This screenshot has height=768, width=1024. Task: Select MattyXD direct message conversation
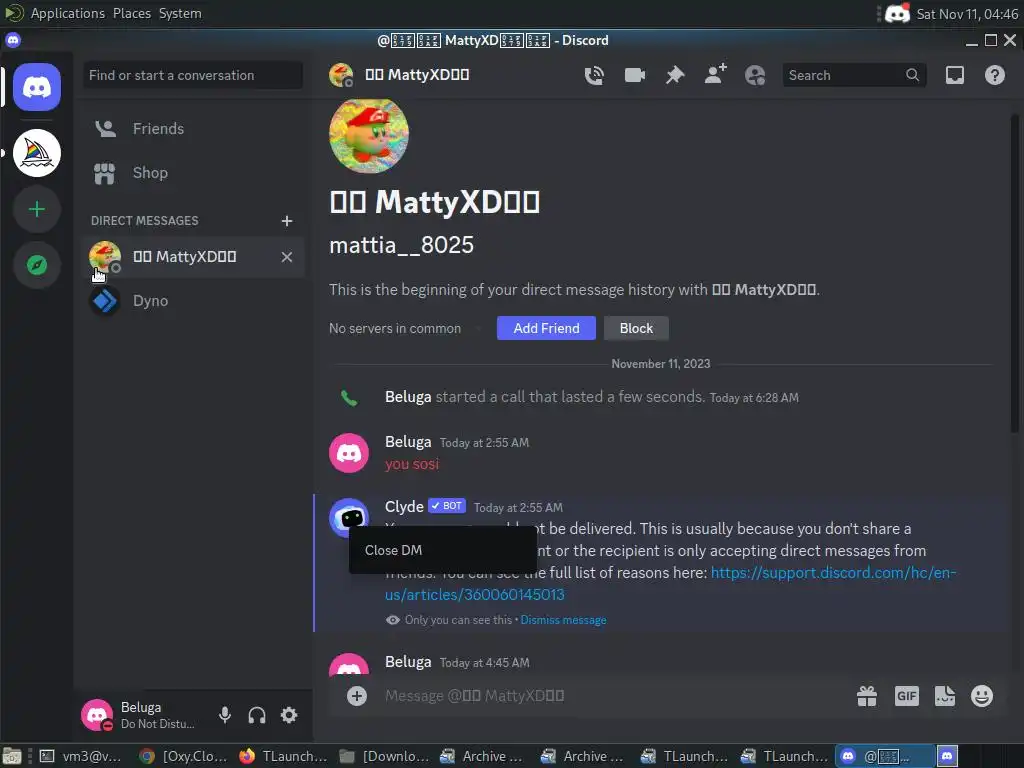point(193,257)
